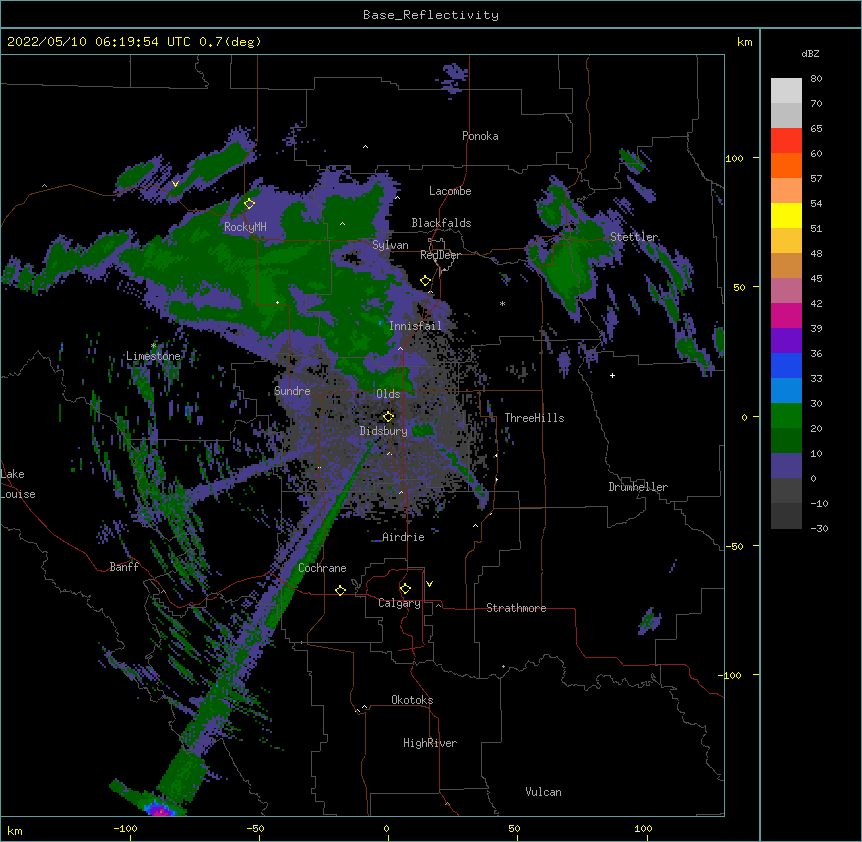Click the red 60 dBZ legend swatch
862x842 pixels.
[x=786, y=140]
